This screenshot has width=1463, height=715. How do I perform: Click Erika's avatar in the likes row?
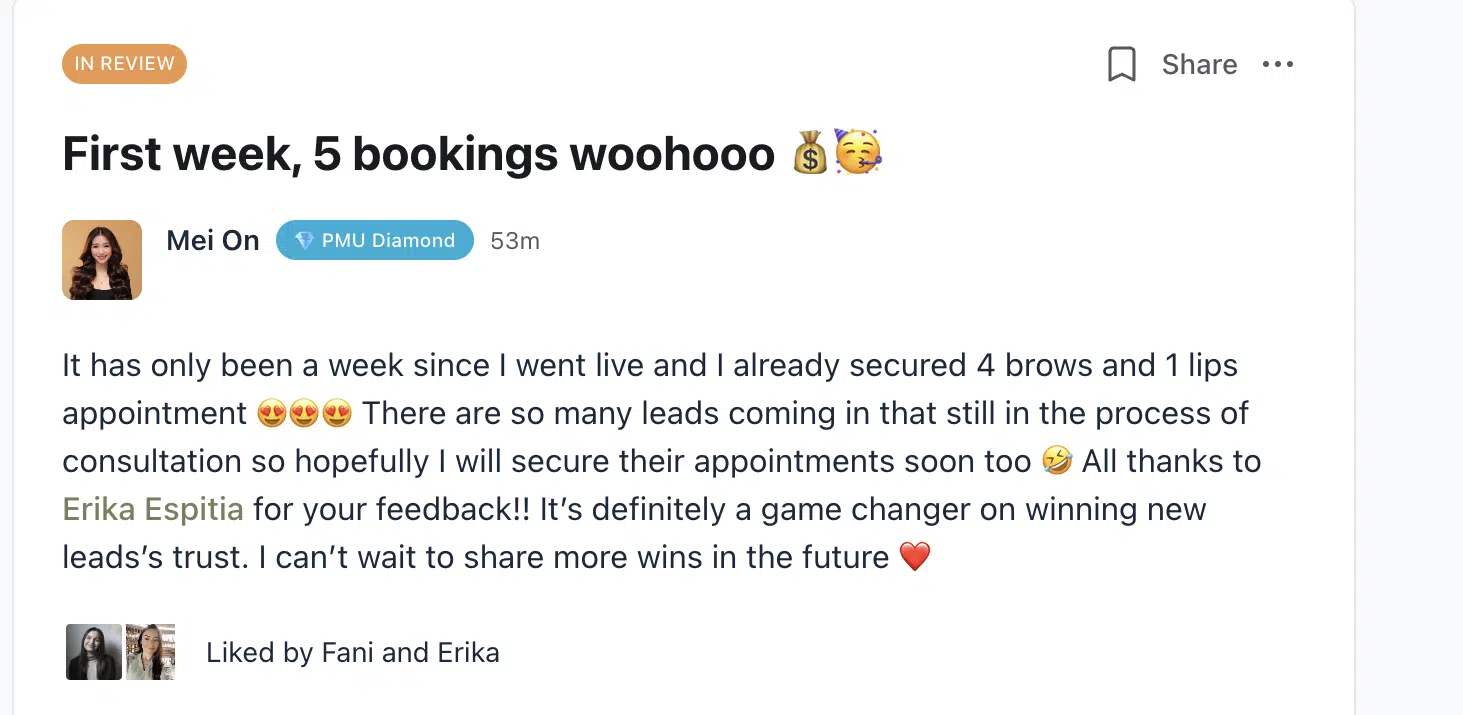150,652
